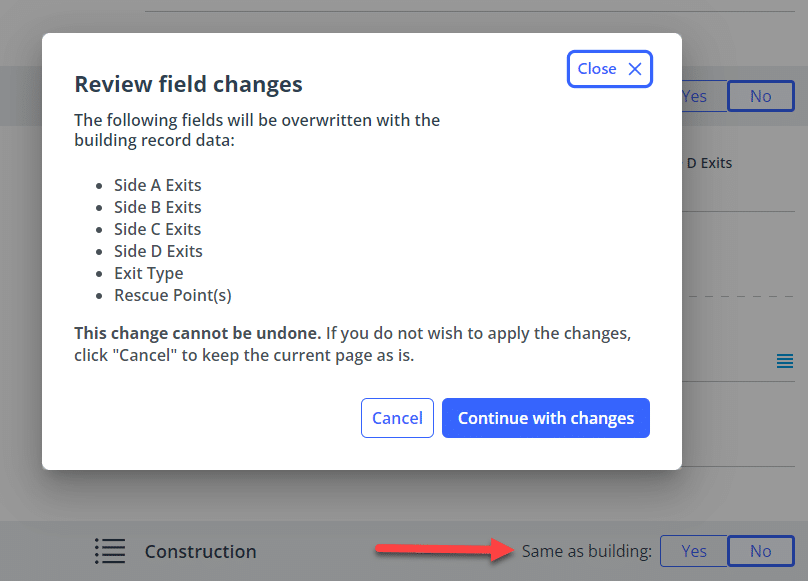Screen dimensions: 808x581
Task: Click the Construction section heading
Action: pyautogui.click(x=200, y=551)
